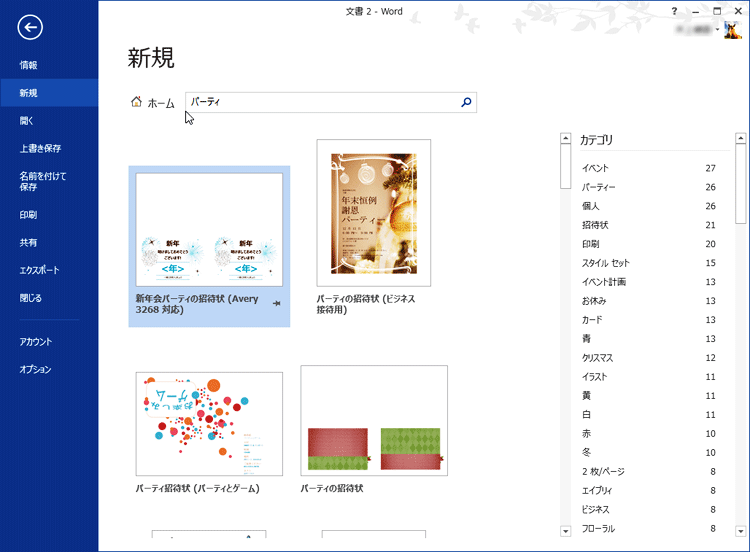Click the user account avatar picture
Screen dimensions: 750x552
(733, 30)
